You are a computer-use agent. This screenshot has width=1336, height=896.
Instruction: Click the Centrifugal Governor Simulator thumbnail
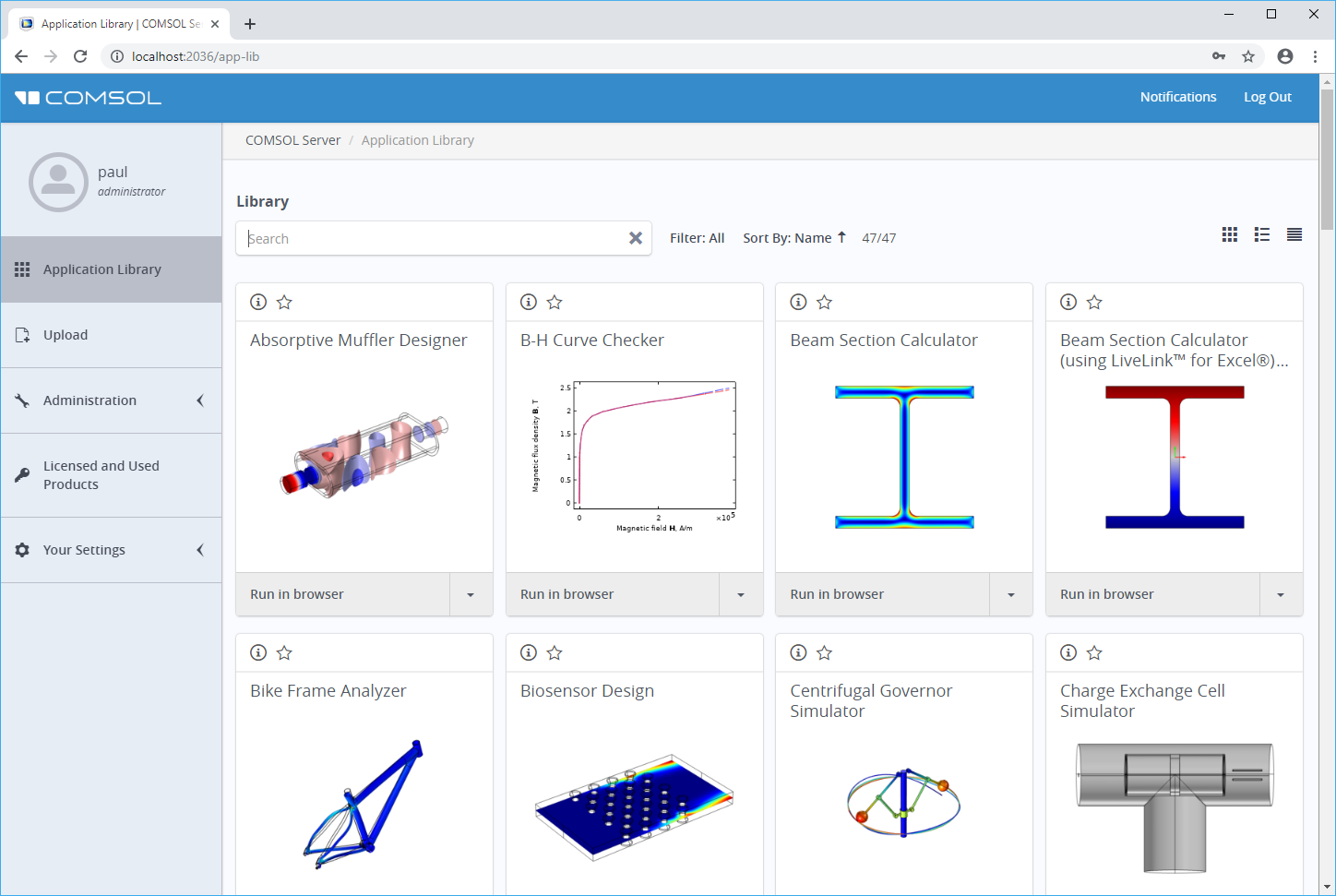click(903, 803)
